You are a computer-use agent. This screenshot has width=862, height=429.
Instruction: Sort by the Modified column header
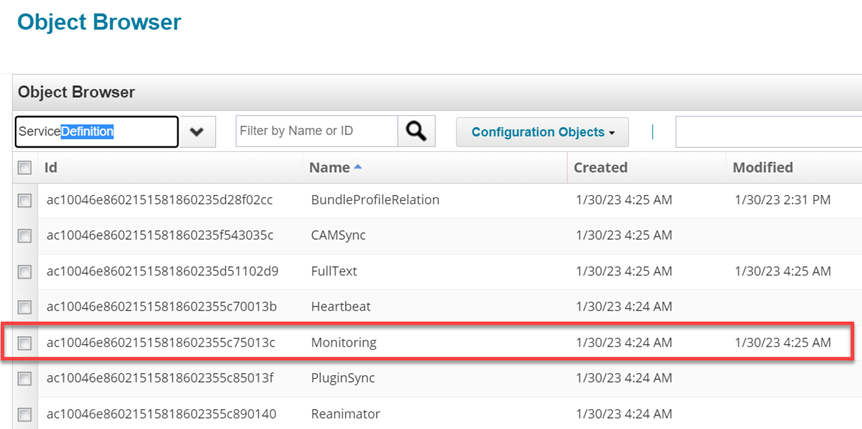[x=762, y=168]
